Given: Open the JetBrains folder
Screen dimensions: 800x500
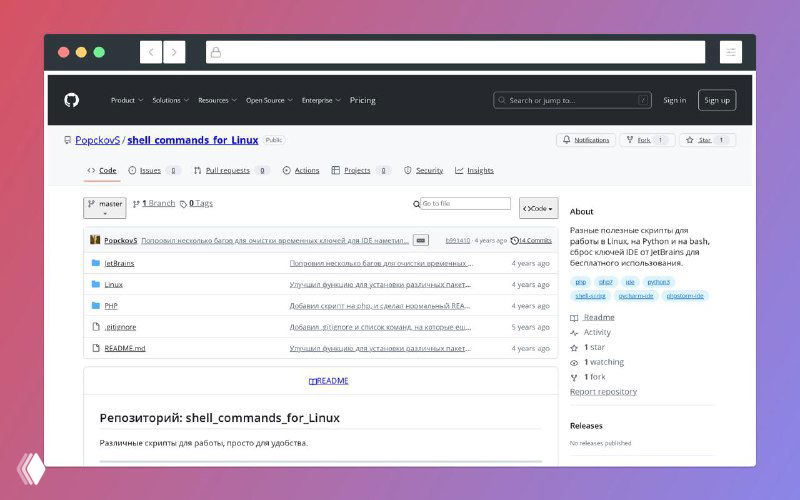Looking at the screenshot, I should pos(119,263).
